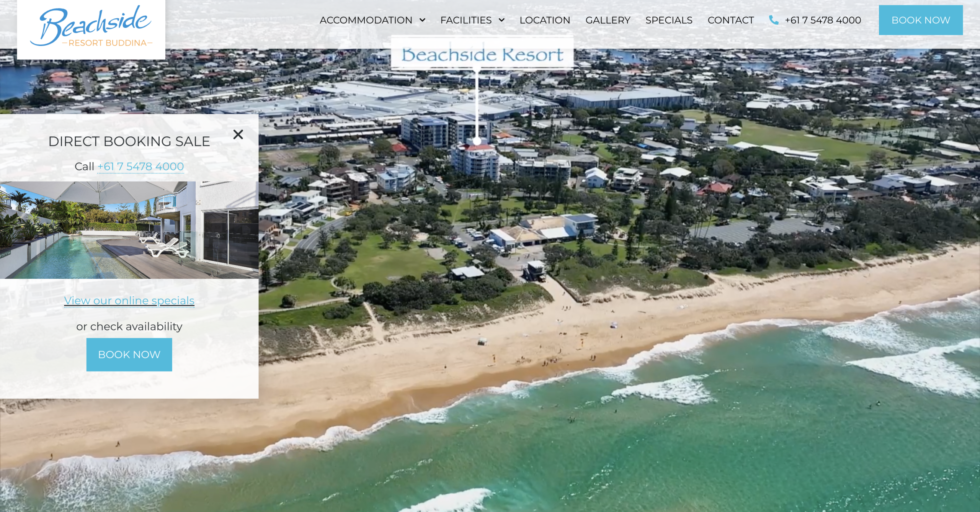Close the Direct Booking Sale popup
The width and height of the screenshot is (980, 512).
click(238, 134)
